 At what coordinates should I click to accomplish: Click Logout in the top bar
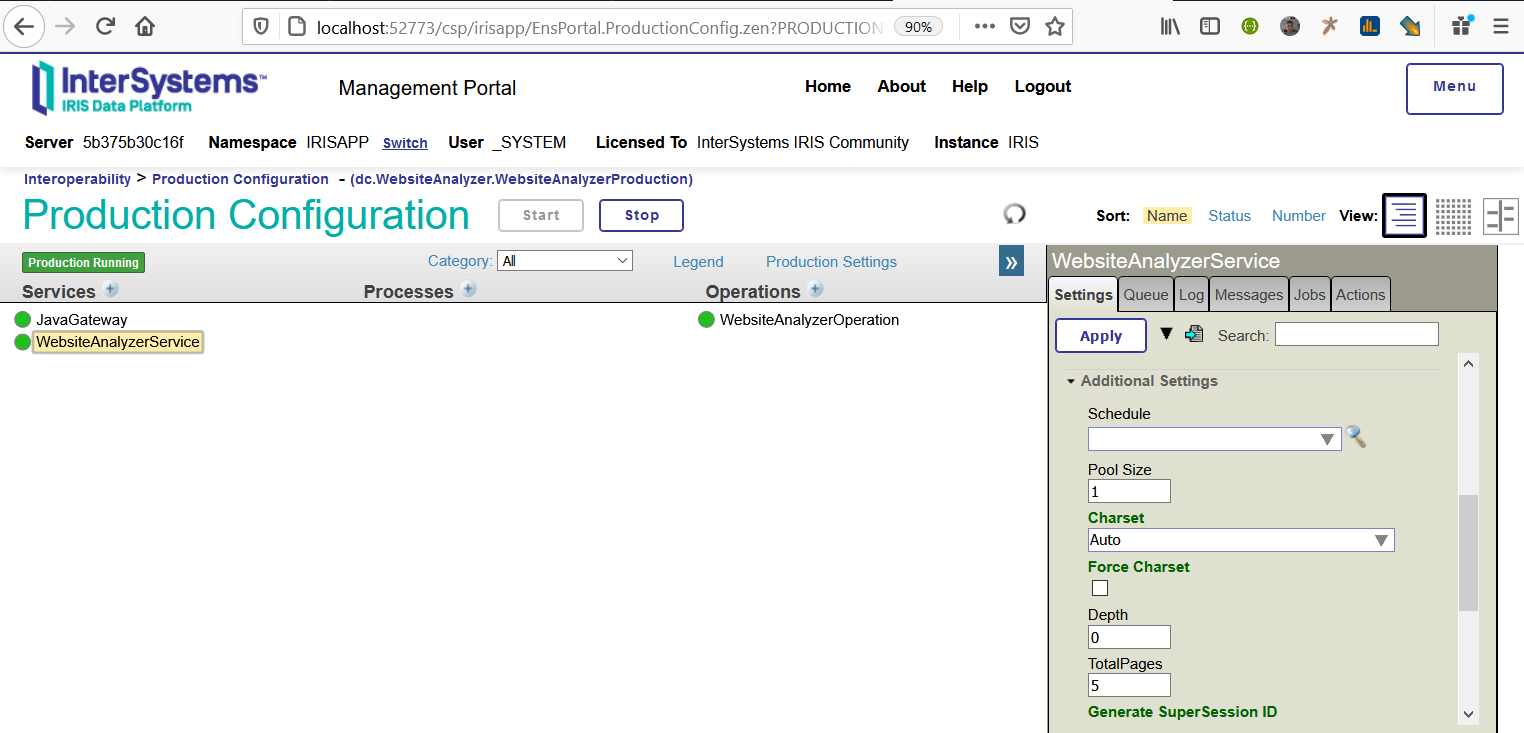click(x=1043, y=86)
